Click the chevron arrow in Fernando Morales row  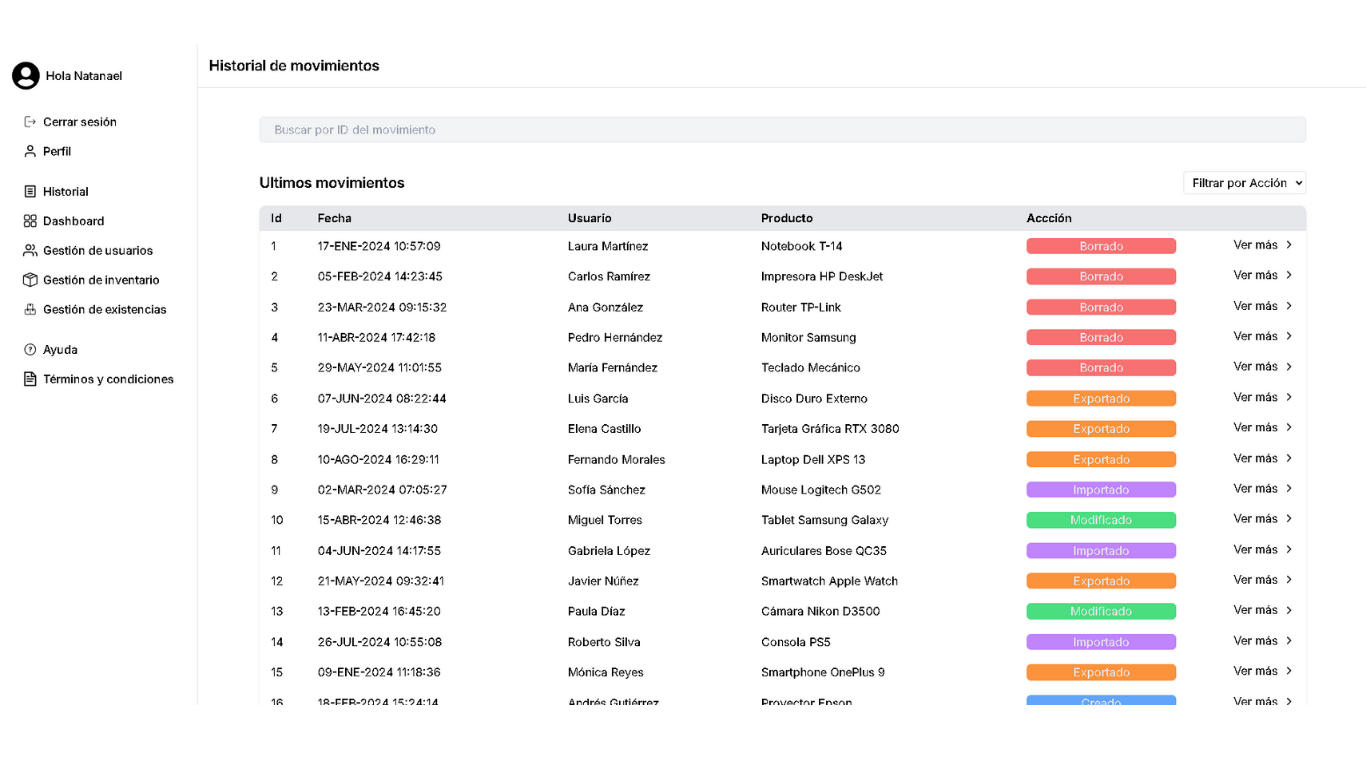[x=1289, y=458]
